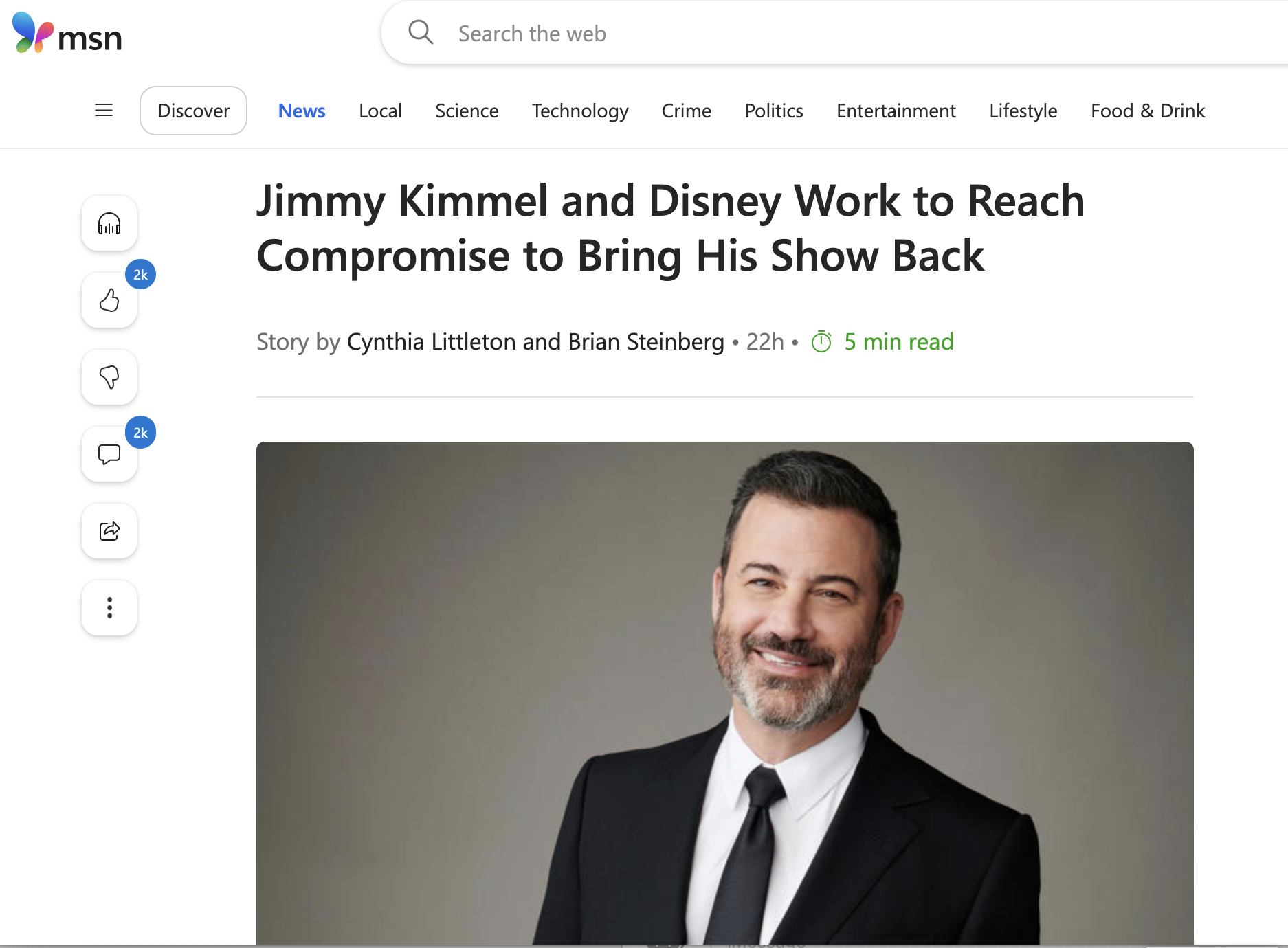Click the 2k likes count badge
Image resolution: width=1288 pixels, height=948 pixels.
140,275
